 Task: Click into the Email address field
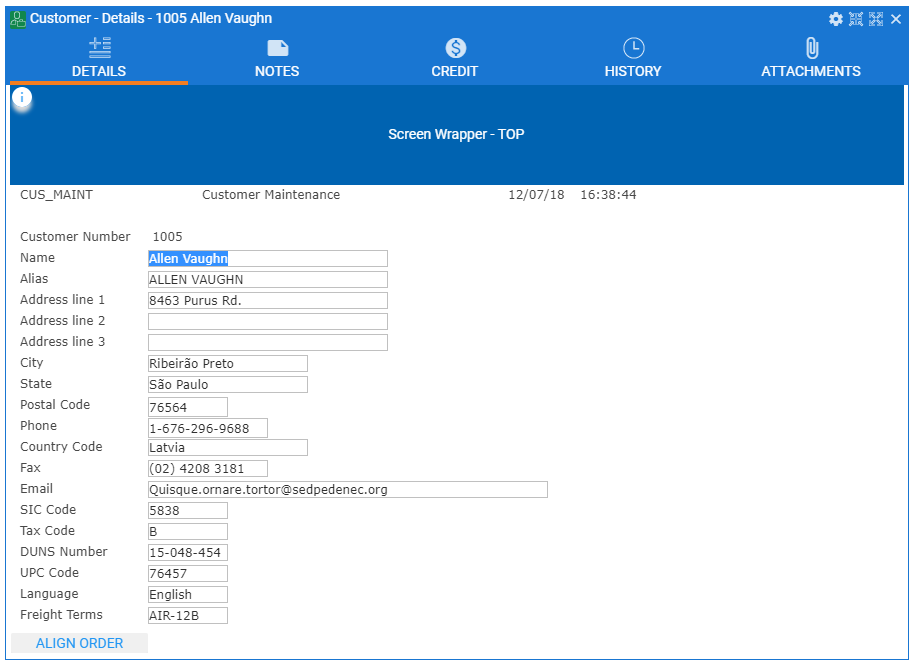(x=347, y=490)
